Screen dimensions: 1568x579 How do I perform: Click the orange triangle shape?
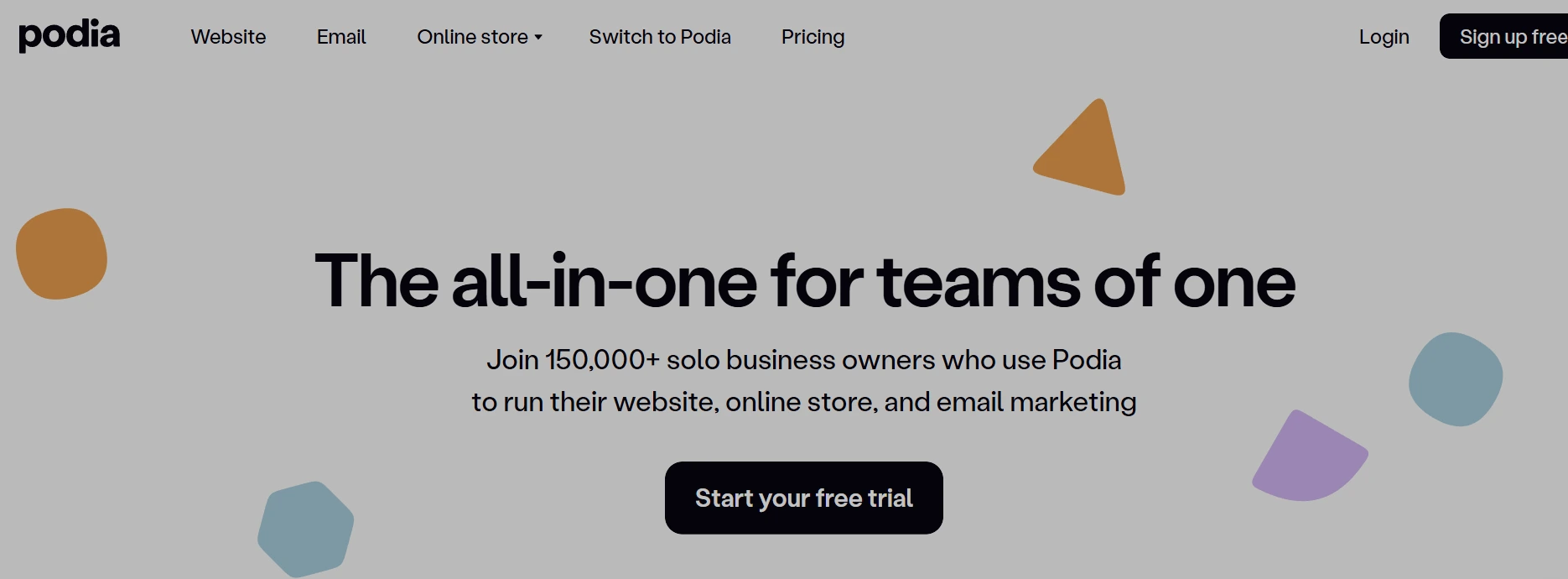coord(1083,149)
